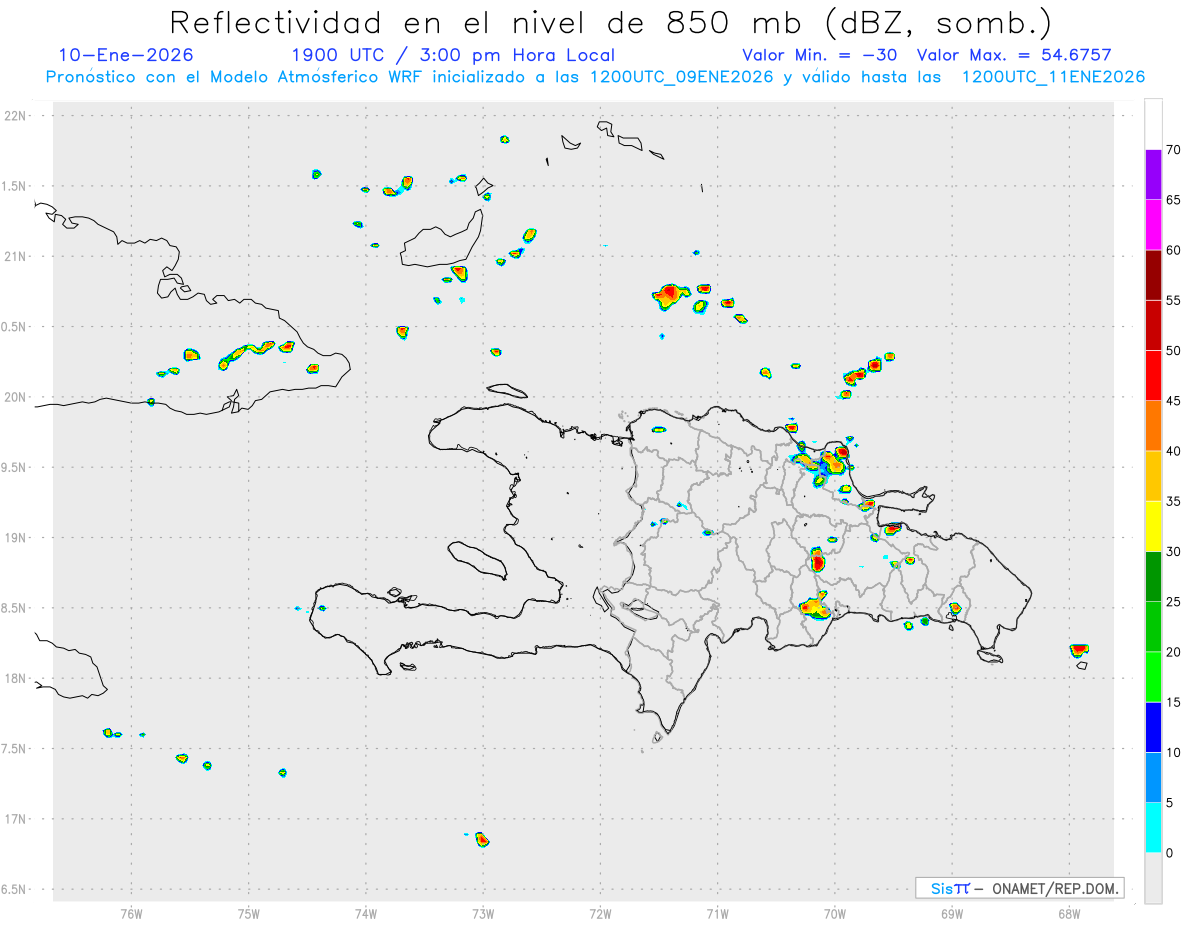Screen dimensions: 1200x927
Task: Pick the magenta 60–65 dBZ colorbar segment
Action: (x=1153, y=225)
